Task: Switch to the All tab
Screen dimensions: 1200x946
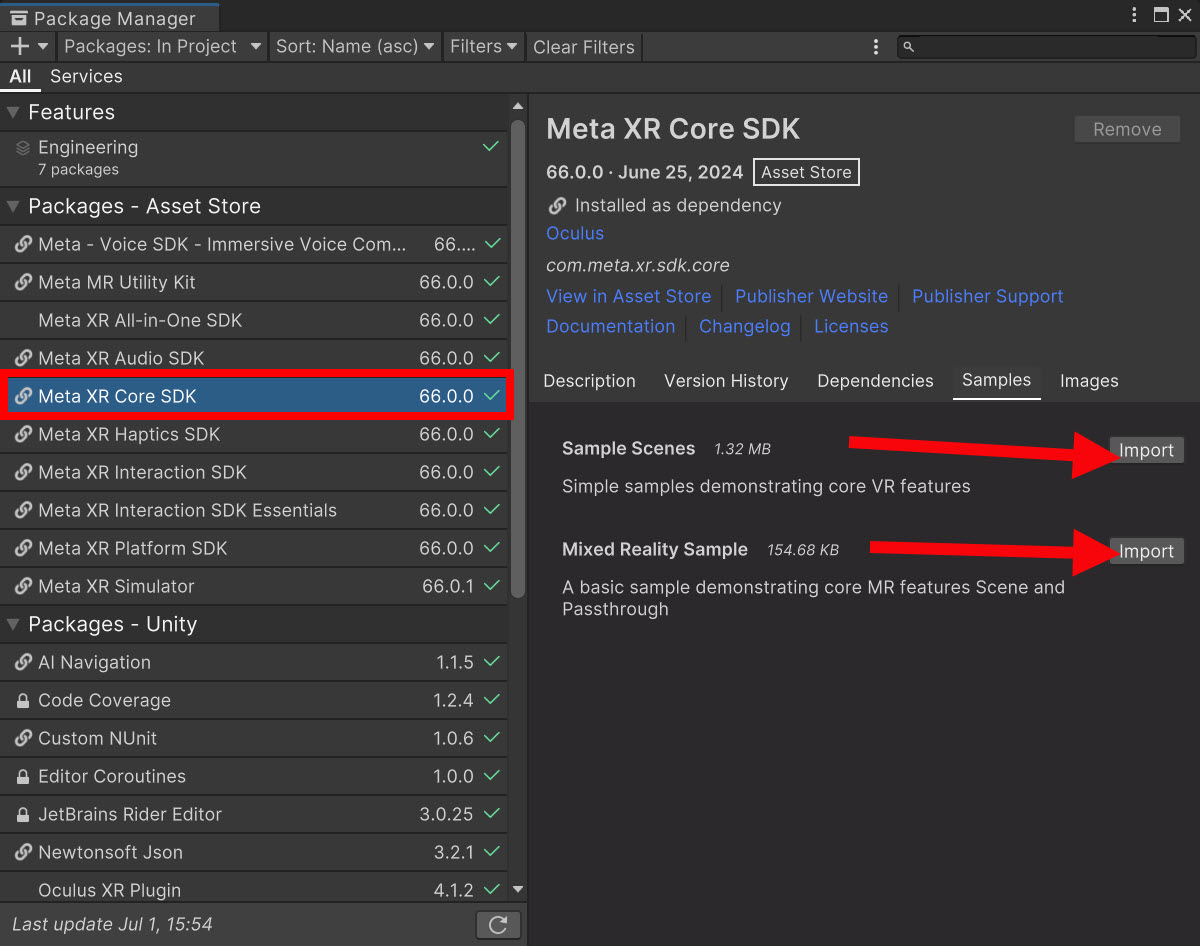Action: click(x=20, y=76)
